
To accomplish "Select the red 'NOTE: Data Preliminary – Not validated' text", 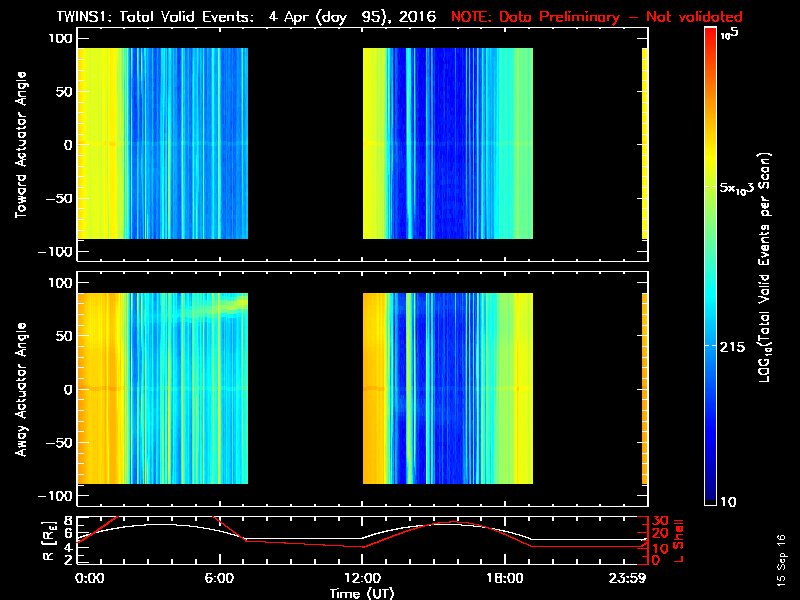I will [x=596, y=17].
